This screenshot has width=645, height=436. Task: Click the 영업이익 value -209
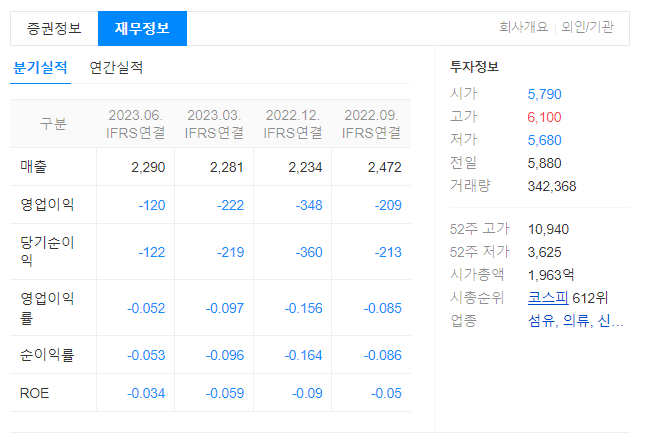pos(388,205)
